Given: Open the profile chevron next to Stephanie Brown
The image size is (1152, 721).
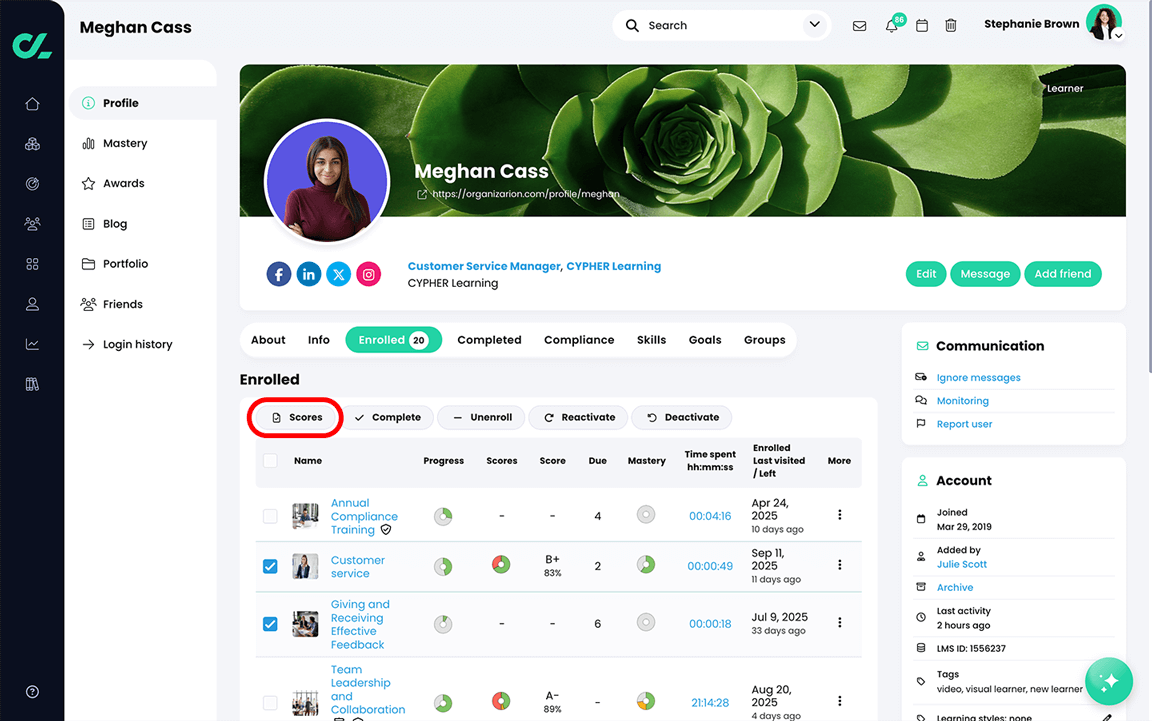Looking at the screenshot, I should pos(1117,34).
